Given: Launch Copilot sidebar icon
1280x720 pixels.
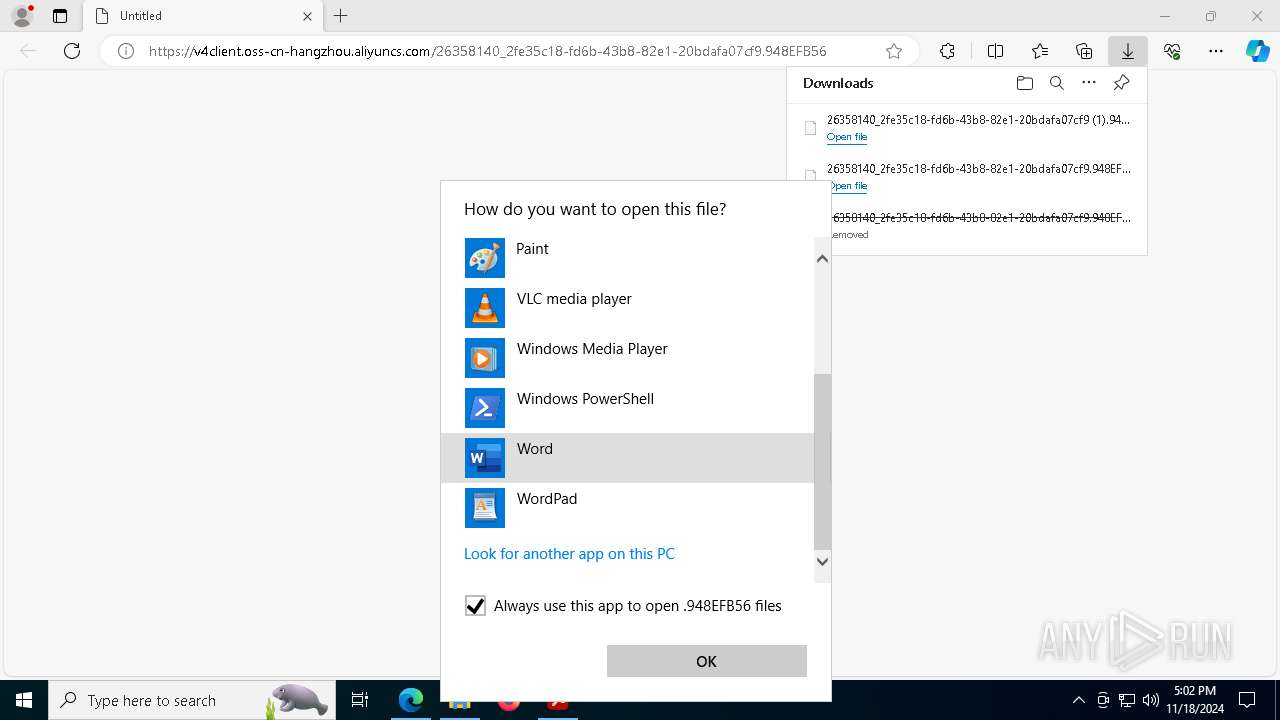Looking at the screenshot, I should click(1257, 51).
